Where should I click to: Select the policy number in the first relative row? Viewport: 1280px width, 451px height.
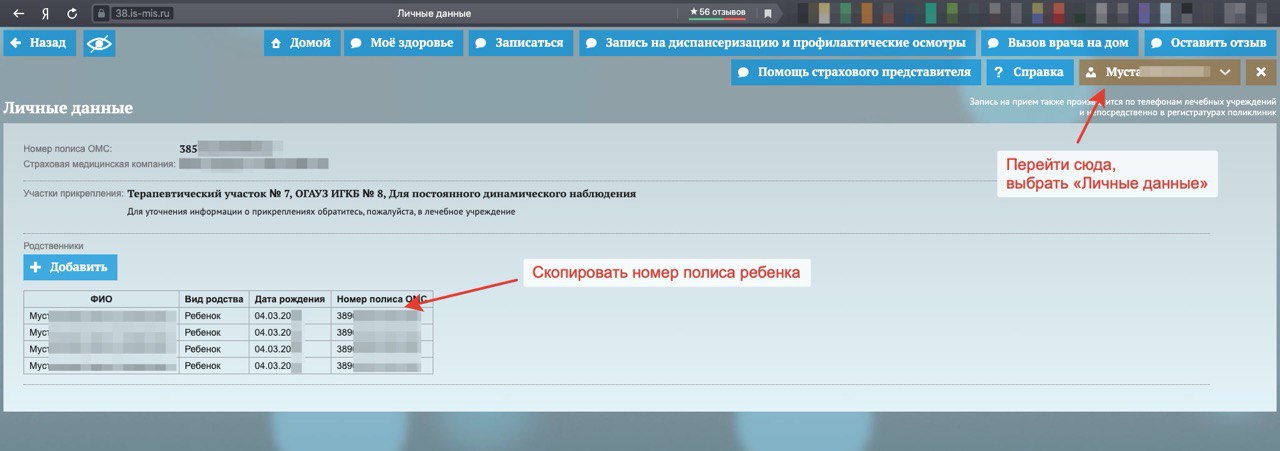(382, 316)
